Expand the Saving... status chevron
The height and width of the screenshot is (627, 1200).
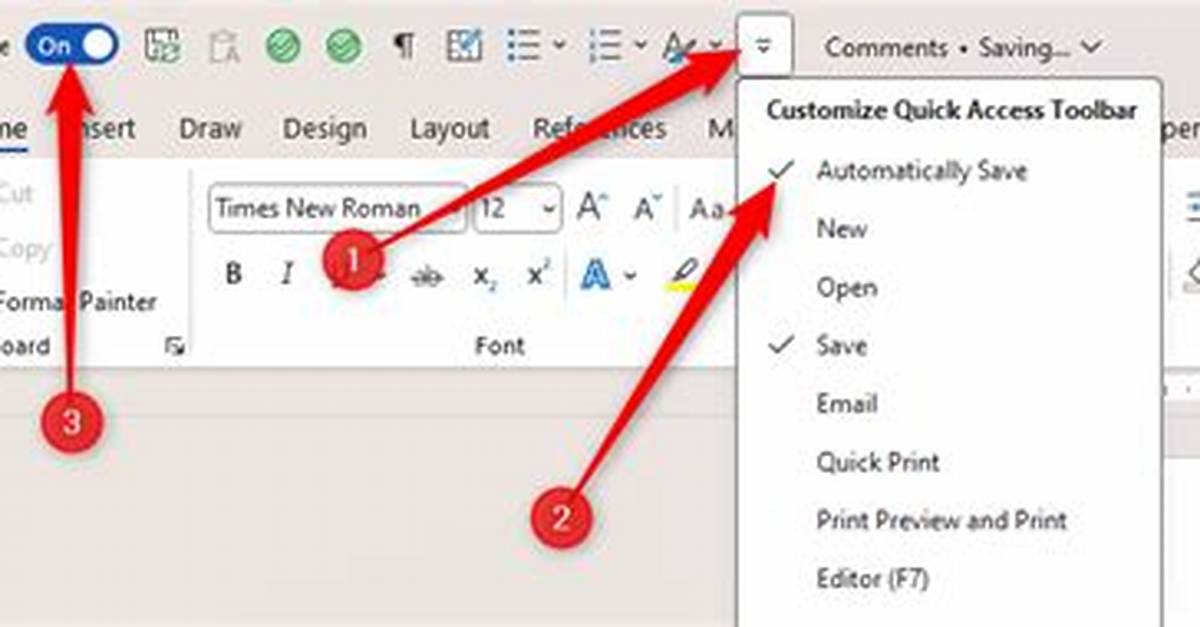(1092, 47)
